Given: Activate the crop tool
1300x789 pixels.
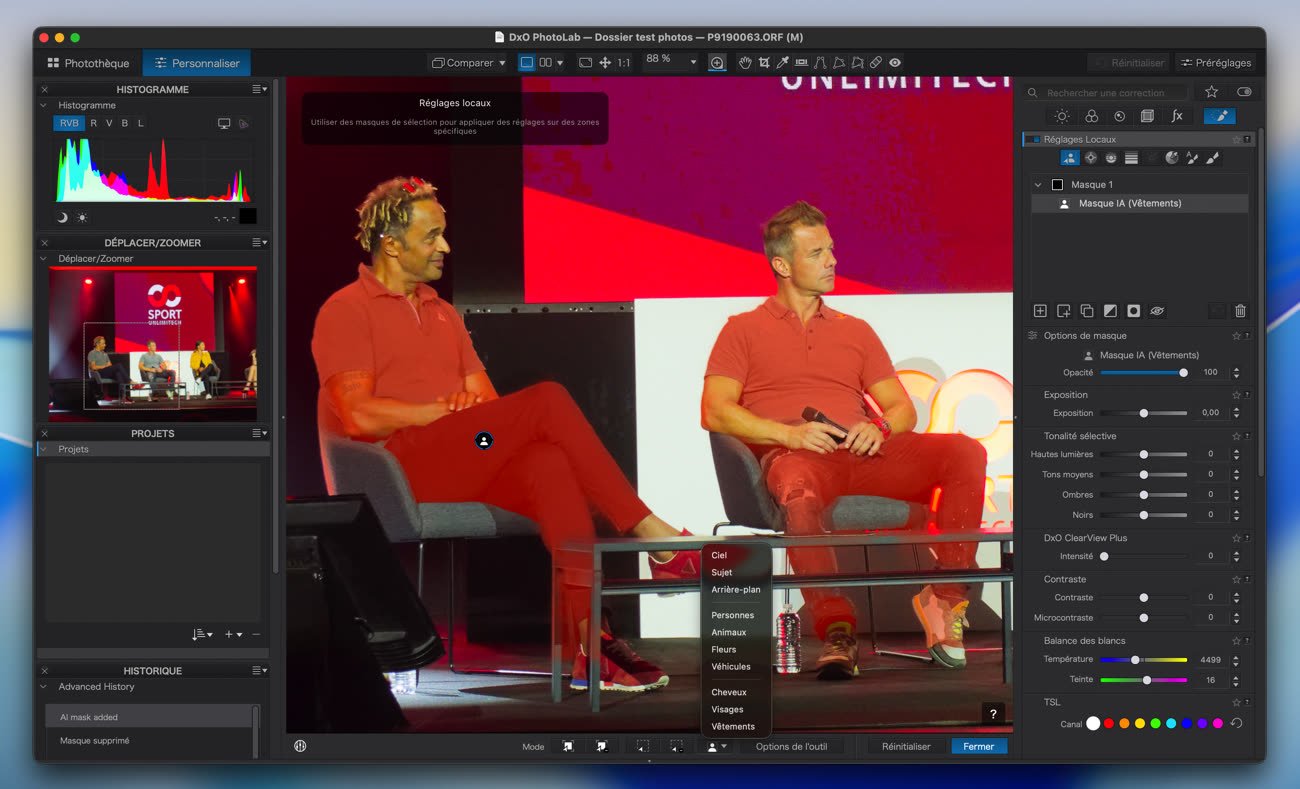Looking at the screenshot, I should coord(764,62).
